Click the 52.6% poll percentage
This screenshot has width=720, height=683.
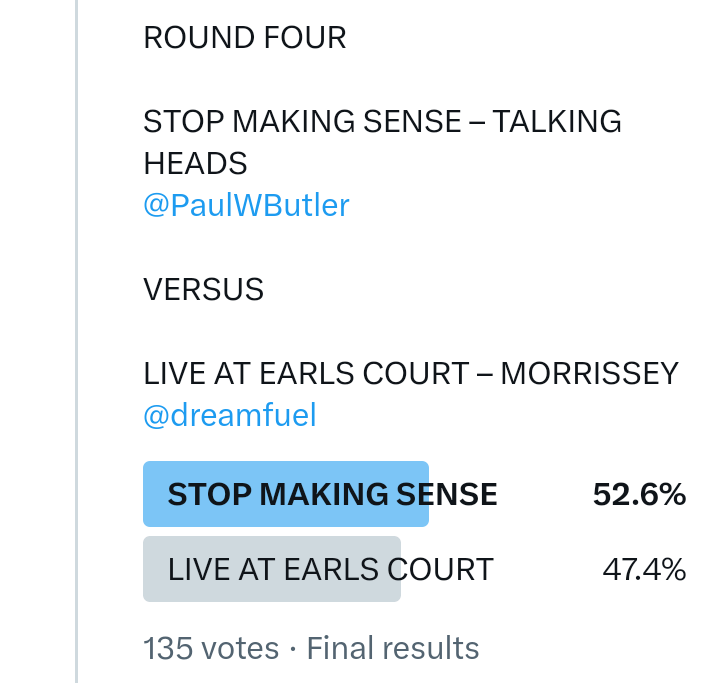tap(639, 494)
